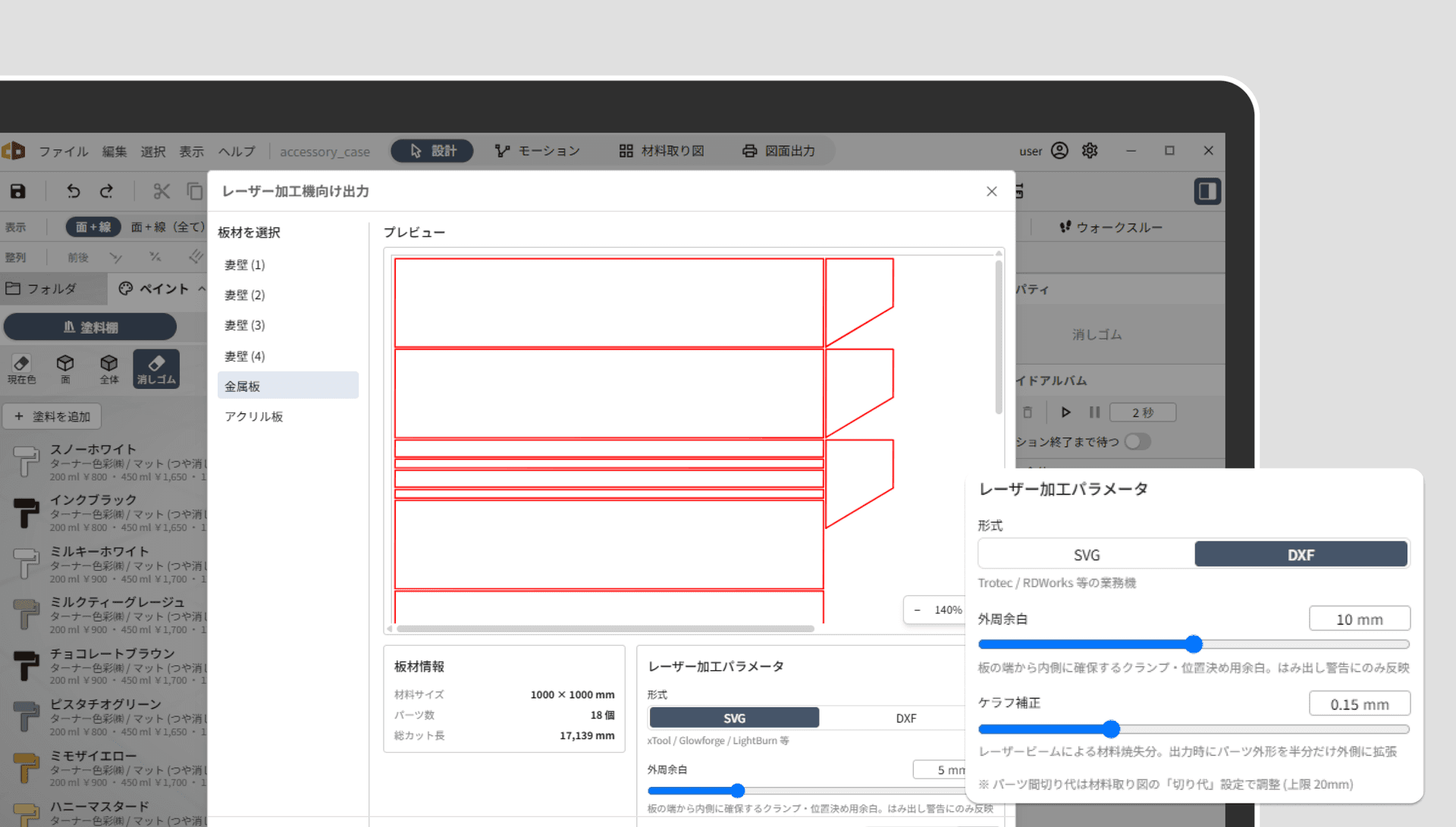Open the 表示 menu

tap(191, 152)
